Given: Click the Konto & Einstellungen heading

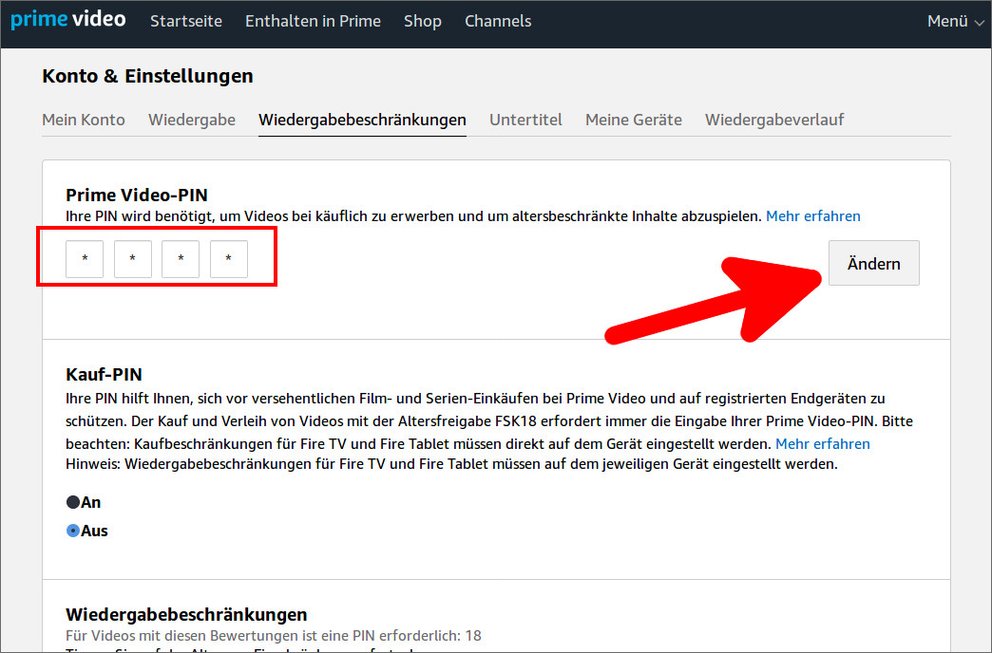Looking at the screenshot, I should point(147,76).
